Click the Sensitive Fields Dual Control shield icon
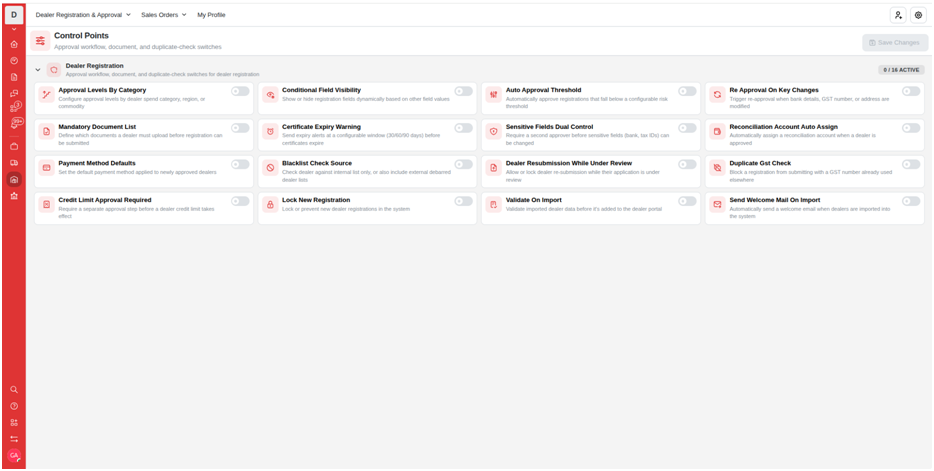The width and height of the screenshot is (934, 471). click(x=494, y=131)
